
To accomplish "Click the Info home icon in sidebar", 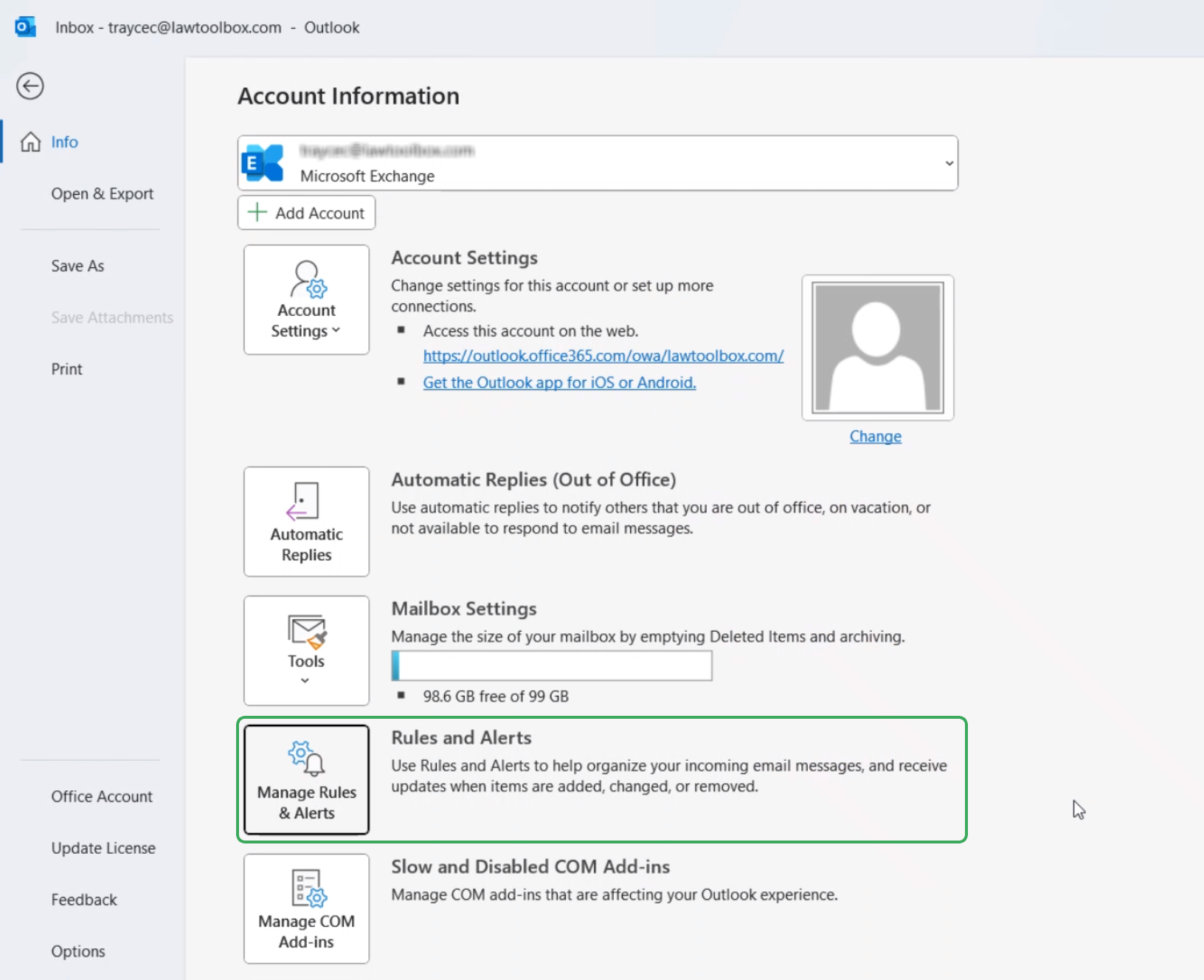I will click(30, 142).
